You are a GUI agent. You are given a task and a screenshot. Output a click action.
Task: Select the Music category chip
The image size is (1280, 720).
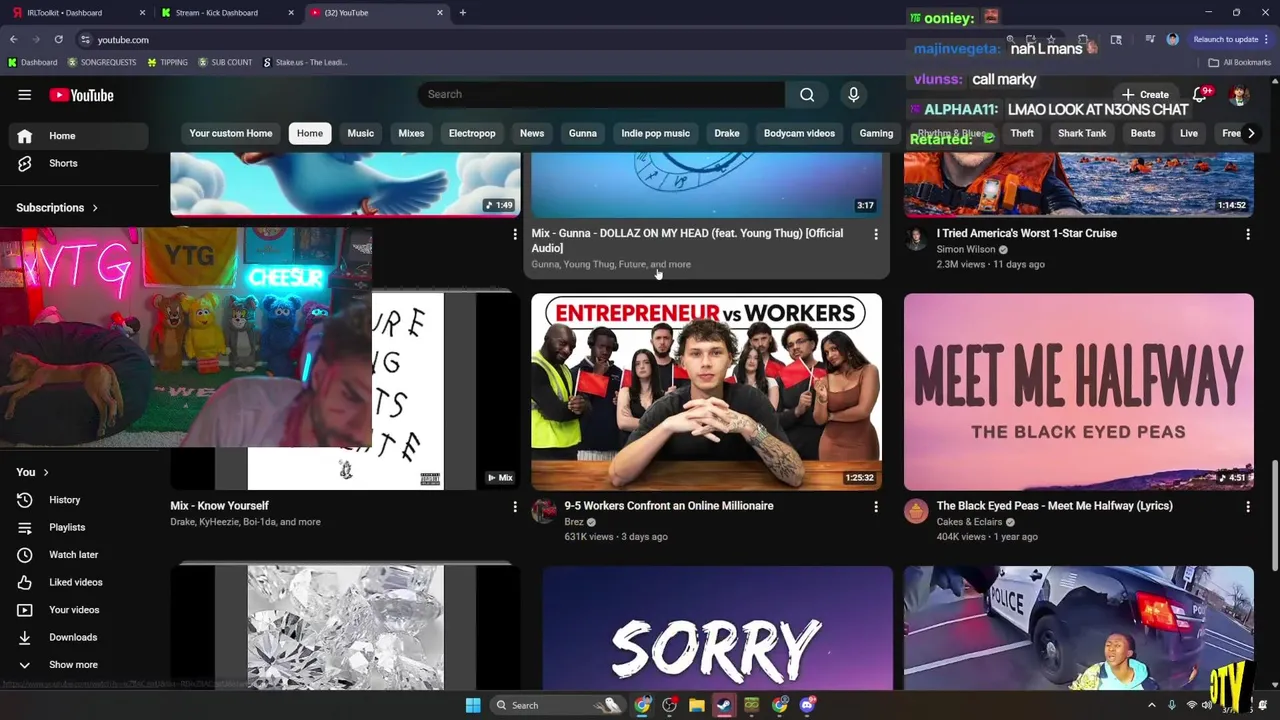coord(361,133)
